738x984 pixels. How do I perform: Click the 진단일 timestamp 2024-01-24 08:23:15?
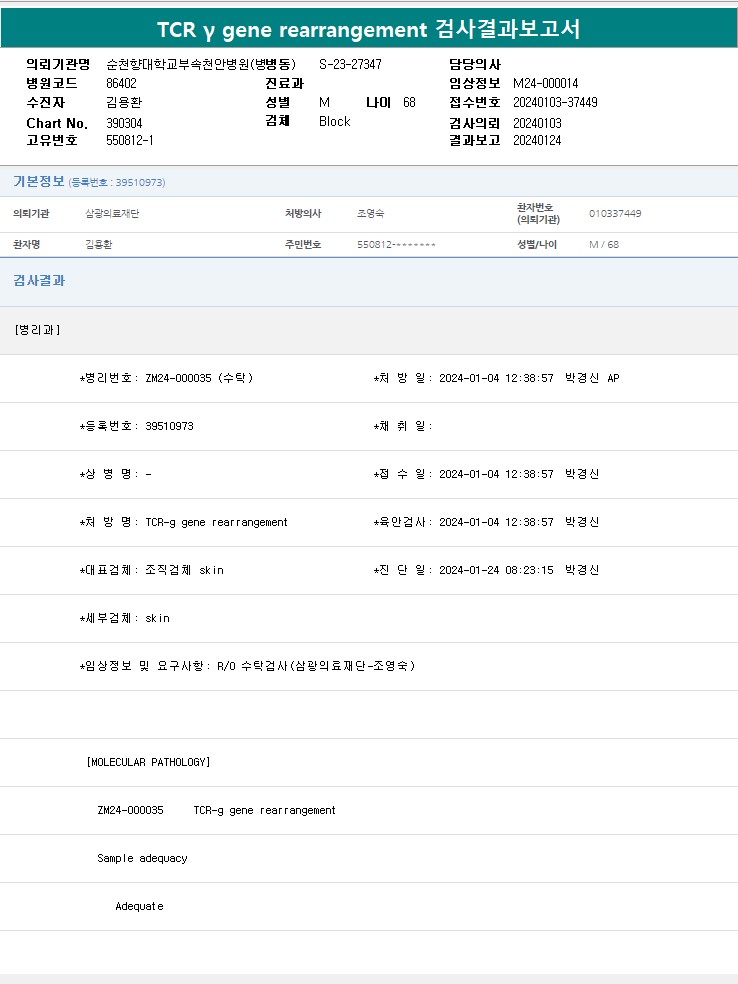(x=496, y=570)
